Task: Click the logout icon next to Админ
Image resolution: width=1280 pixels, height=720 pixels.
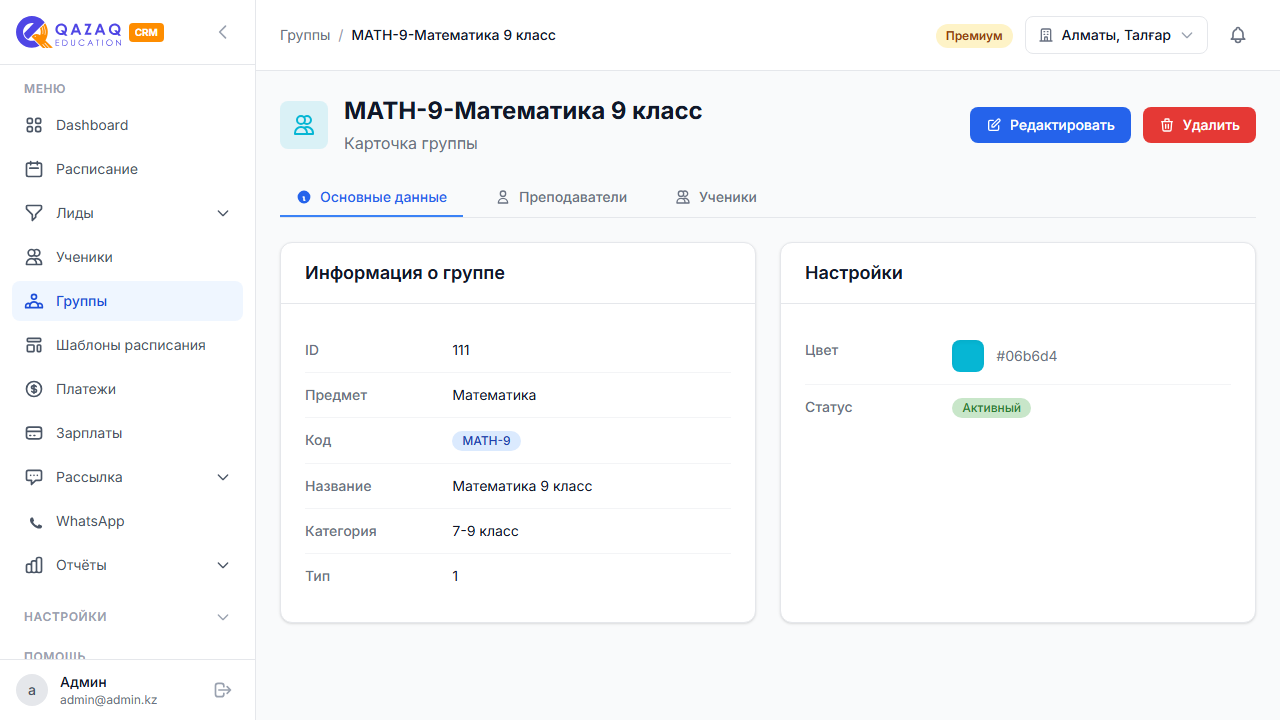Action: click(223, 690)
